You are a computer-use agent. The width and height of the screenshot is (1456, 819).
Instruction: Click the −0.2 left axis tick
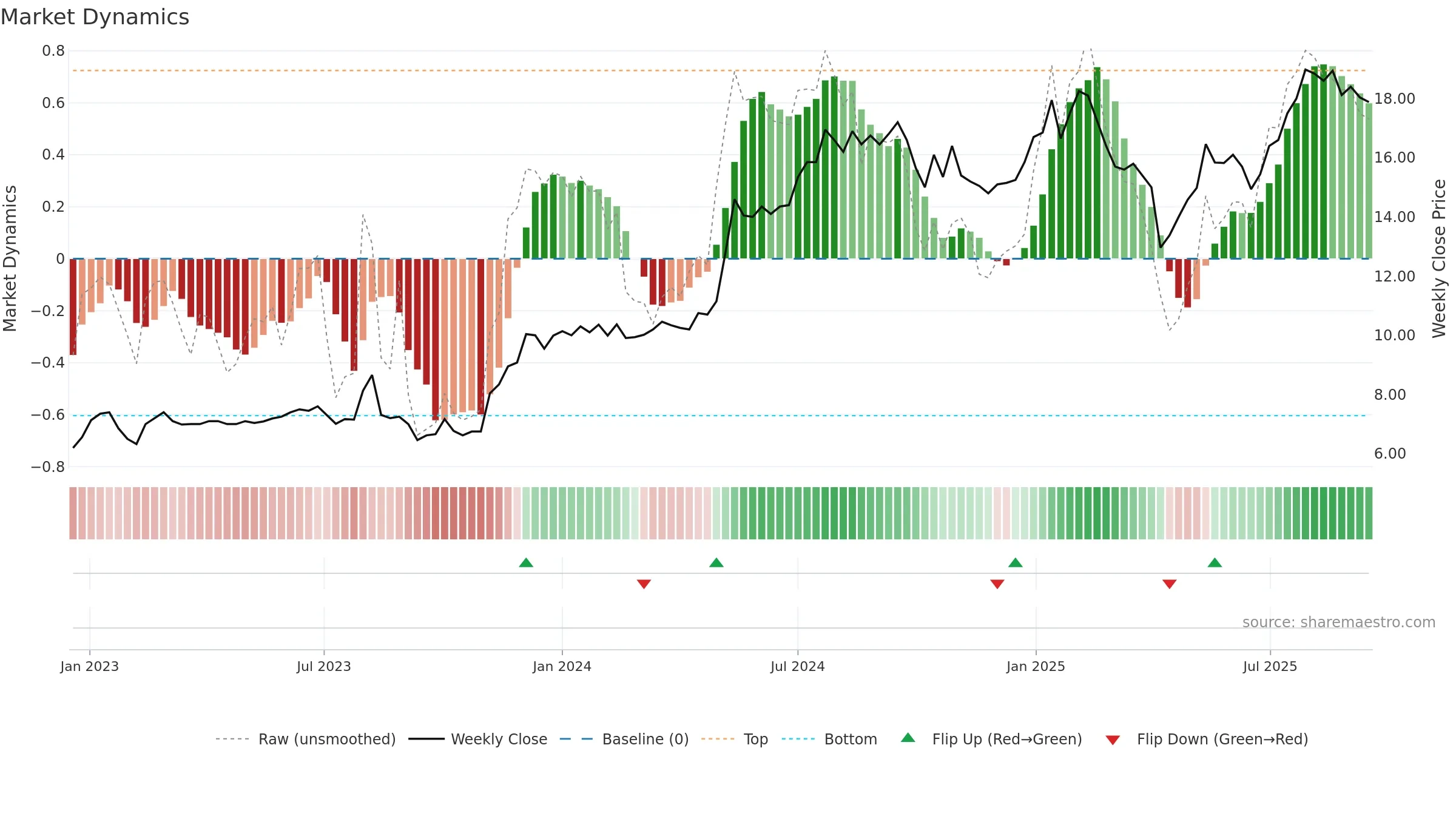click(x=48, y=311)
